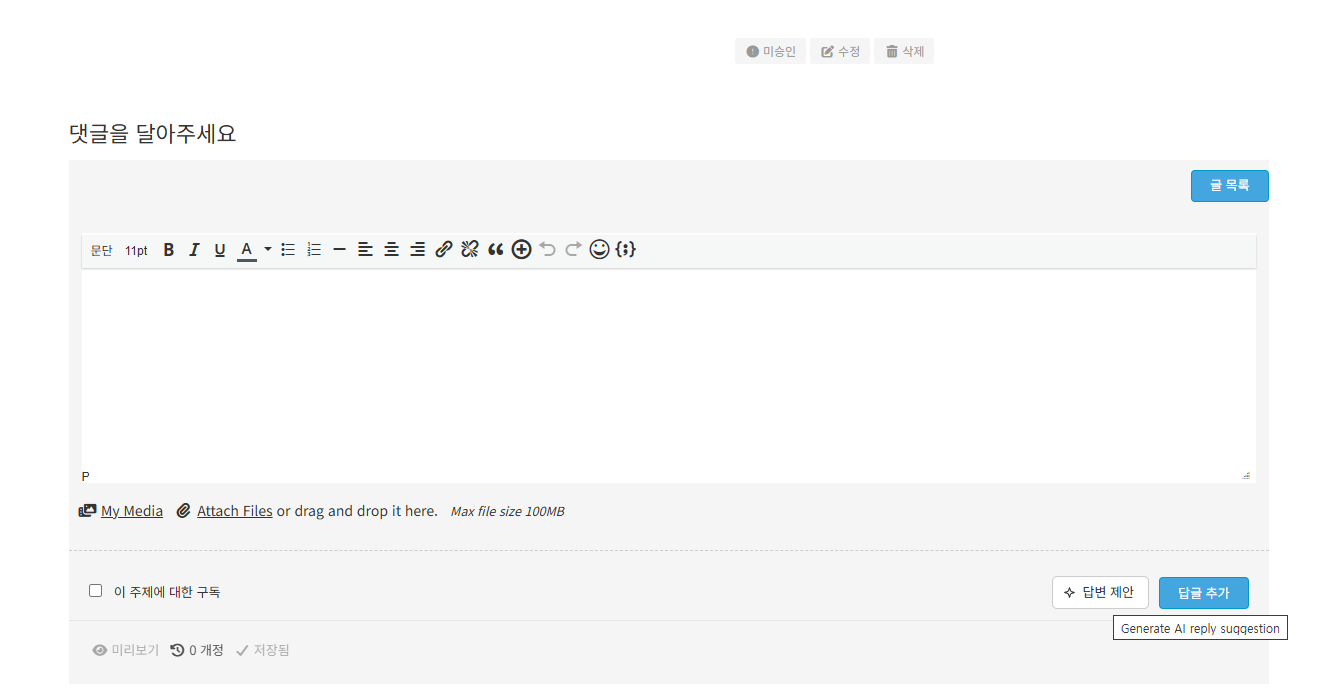Click the 답변 제안 AI suggestion button
Image resolution: width=1329 pixels, height=694 pixels.
coord(1099,593)
